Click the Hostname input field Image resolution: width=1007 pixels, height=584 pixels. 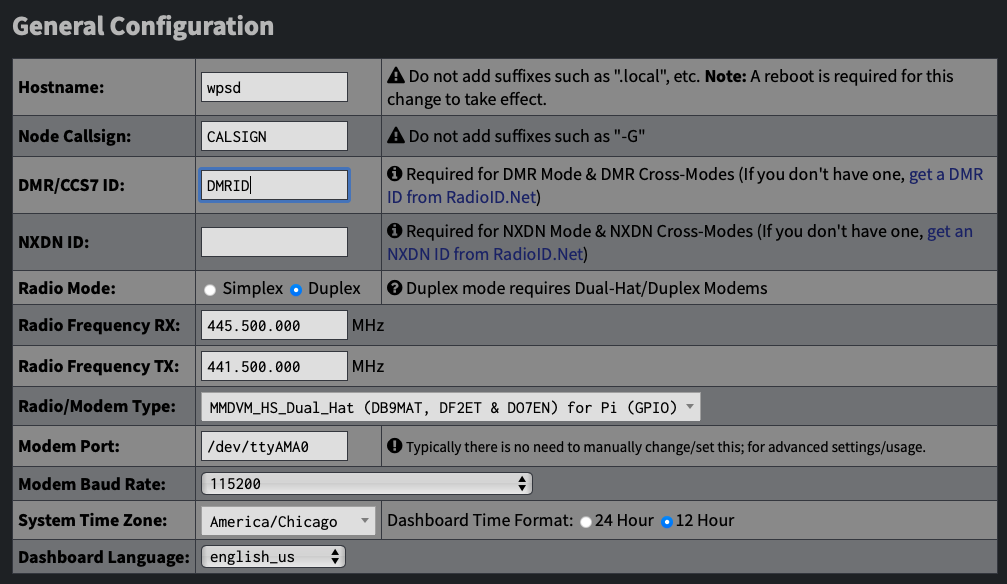[274, 87]
